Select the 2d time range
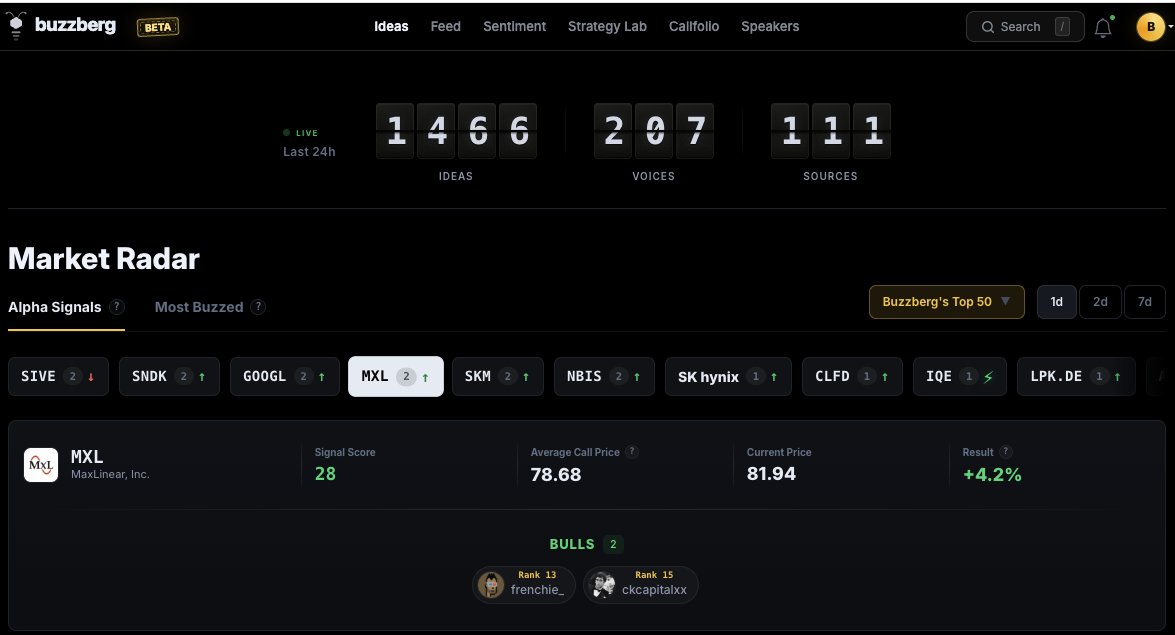 [1100, 301]
